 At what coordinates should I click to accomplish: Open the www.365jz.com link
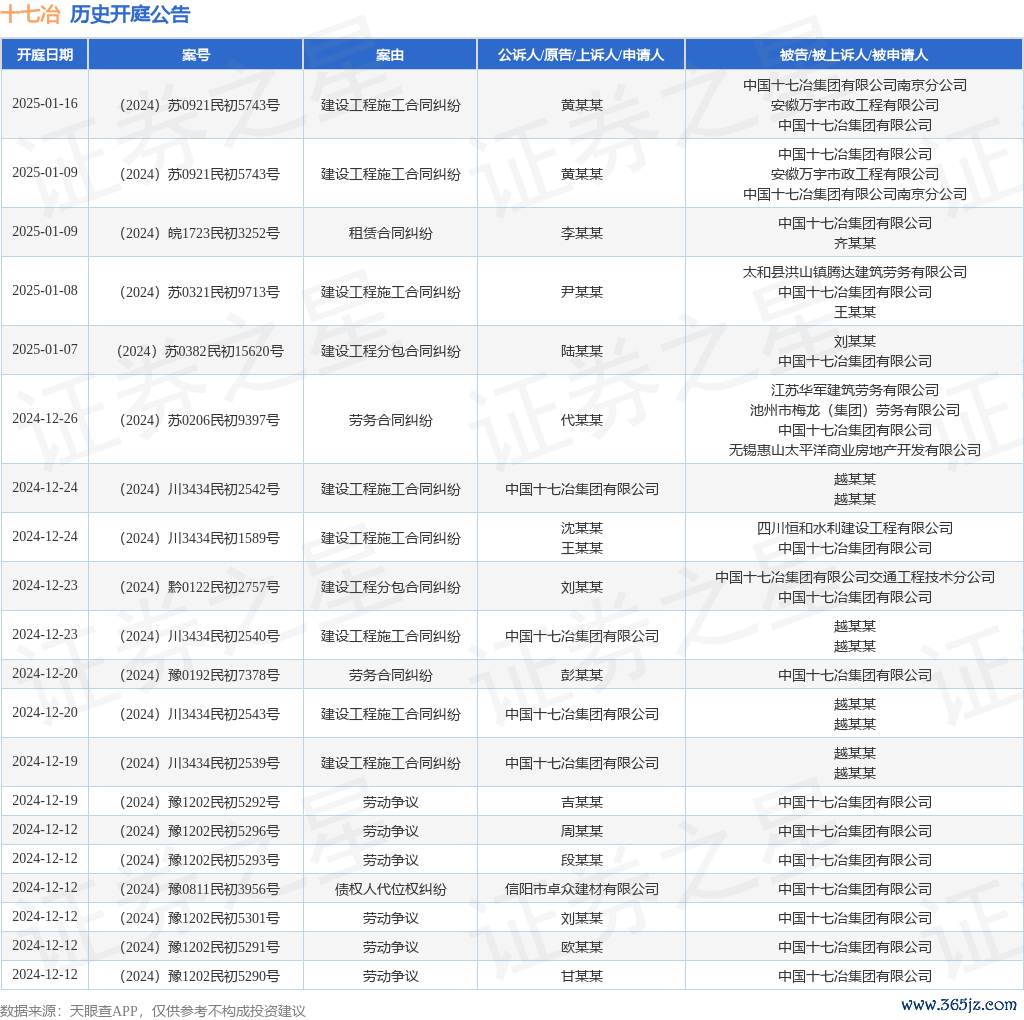(x=959, y=1004)
